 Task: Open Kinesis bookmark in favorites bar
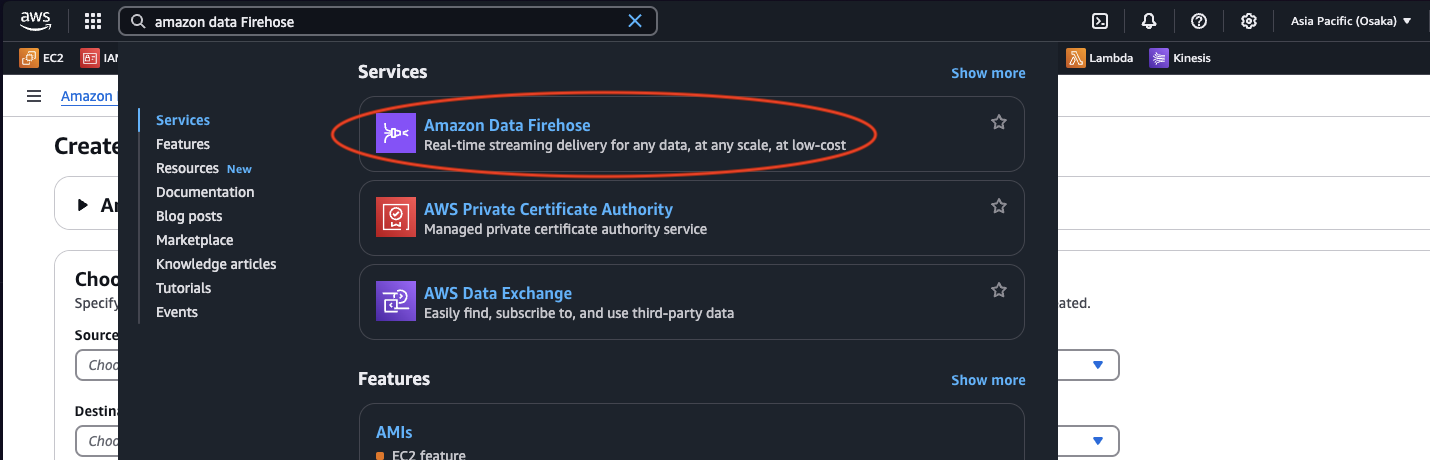click(1180, 58)
